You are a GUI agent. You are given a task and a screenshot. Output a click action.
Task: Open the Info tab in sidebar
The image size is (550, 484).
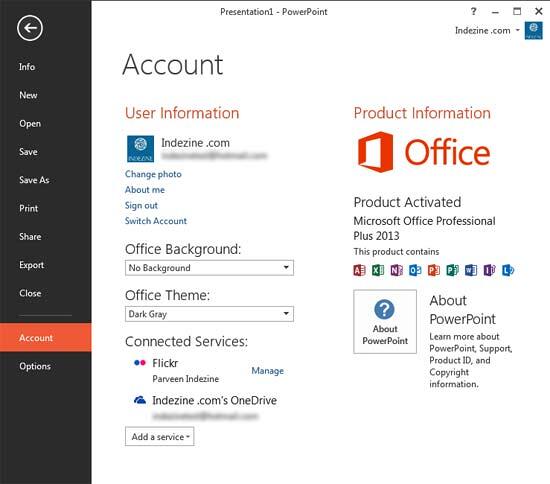27,67
